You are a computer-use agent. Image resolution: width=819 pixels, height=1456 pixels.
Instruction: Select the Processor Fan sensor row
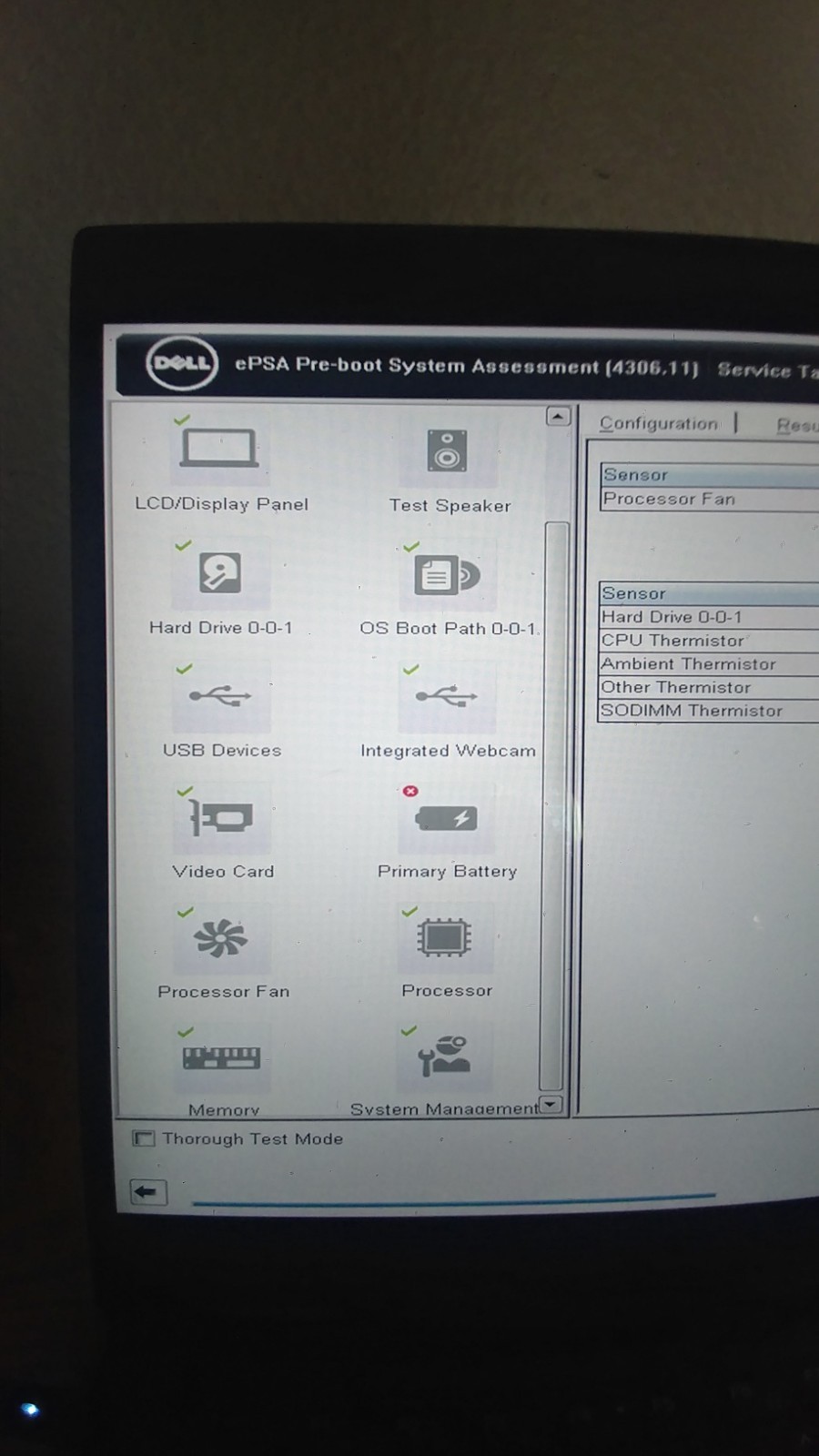click(710, 499)
